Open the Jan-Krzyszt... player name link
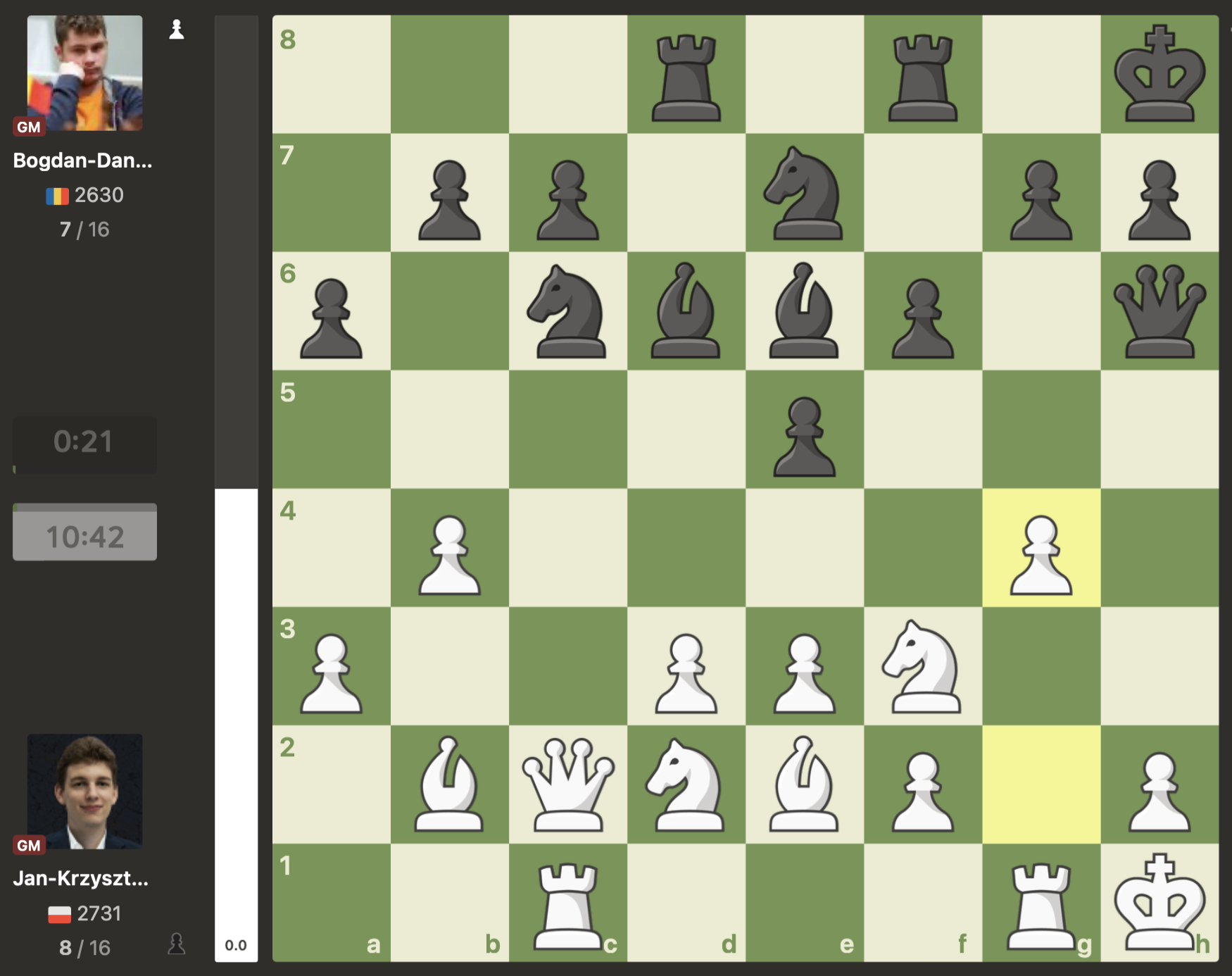The height and width of the screenshot is (976, 1232). click(81, 878)
